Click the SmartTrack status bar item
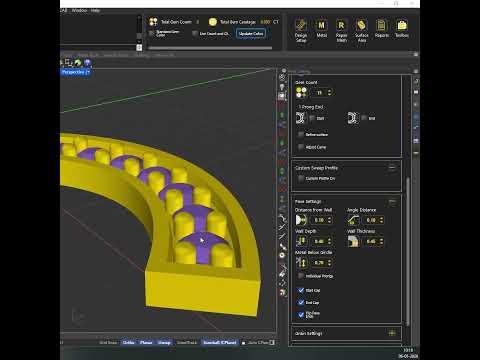This screenshot has height=360, width=480. click(x=187, y=342)
